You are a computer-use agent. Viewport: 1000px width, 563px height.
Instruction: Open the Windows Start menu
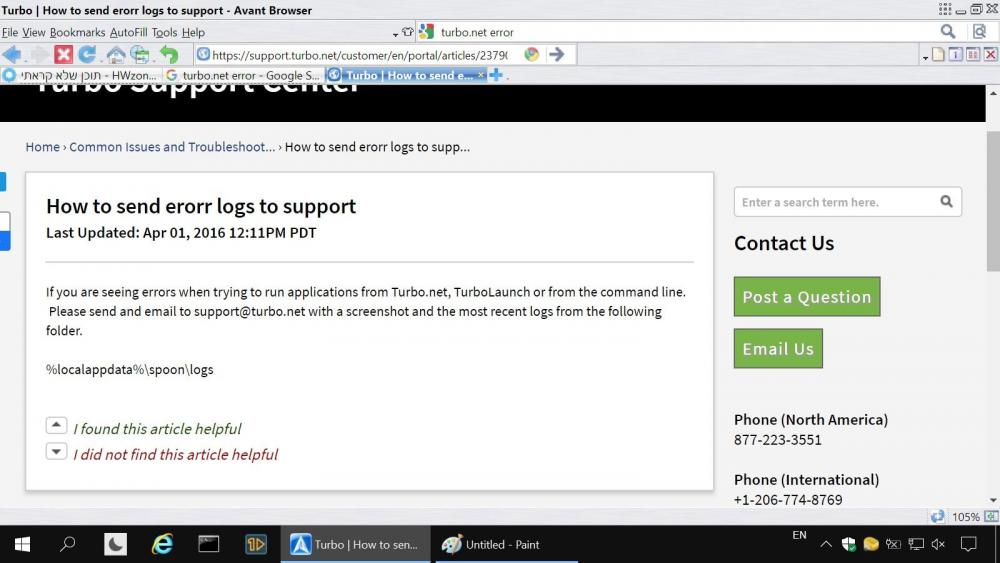pos(22,545)
